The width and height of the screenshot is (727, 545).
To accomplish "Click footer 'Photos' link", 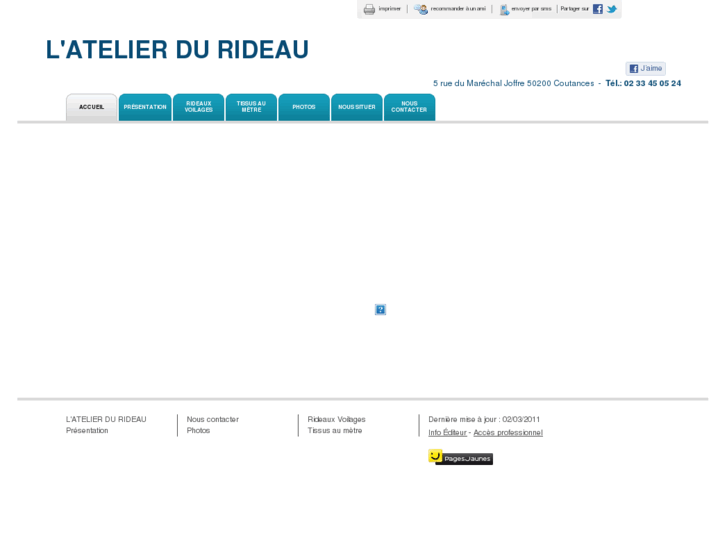I will coord(198,430).
